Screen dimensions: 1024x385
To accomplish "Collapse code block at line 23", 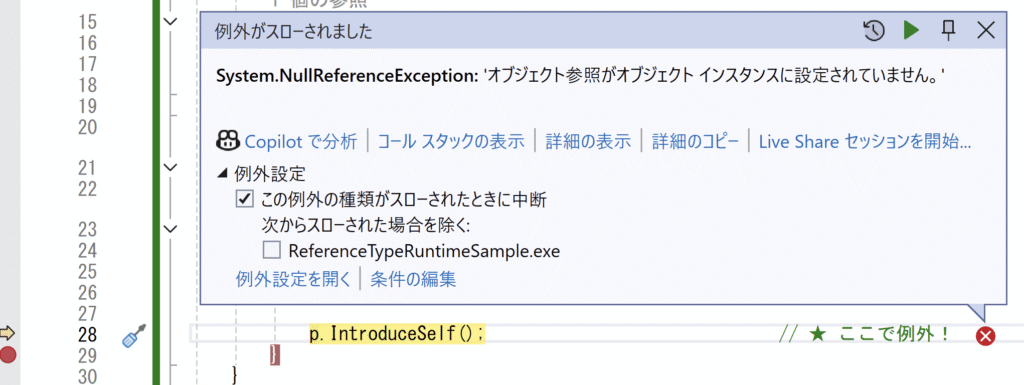I will (170, 229).
